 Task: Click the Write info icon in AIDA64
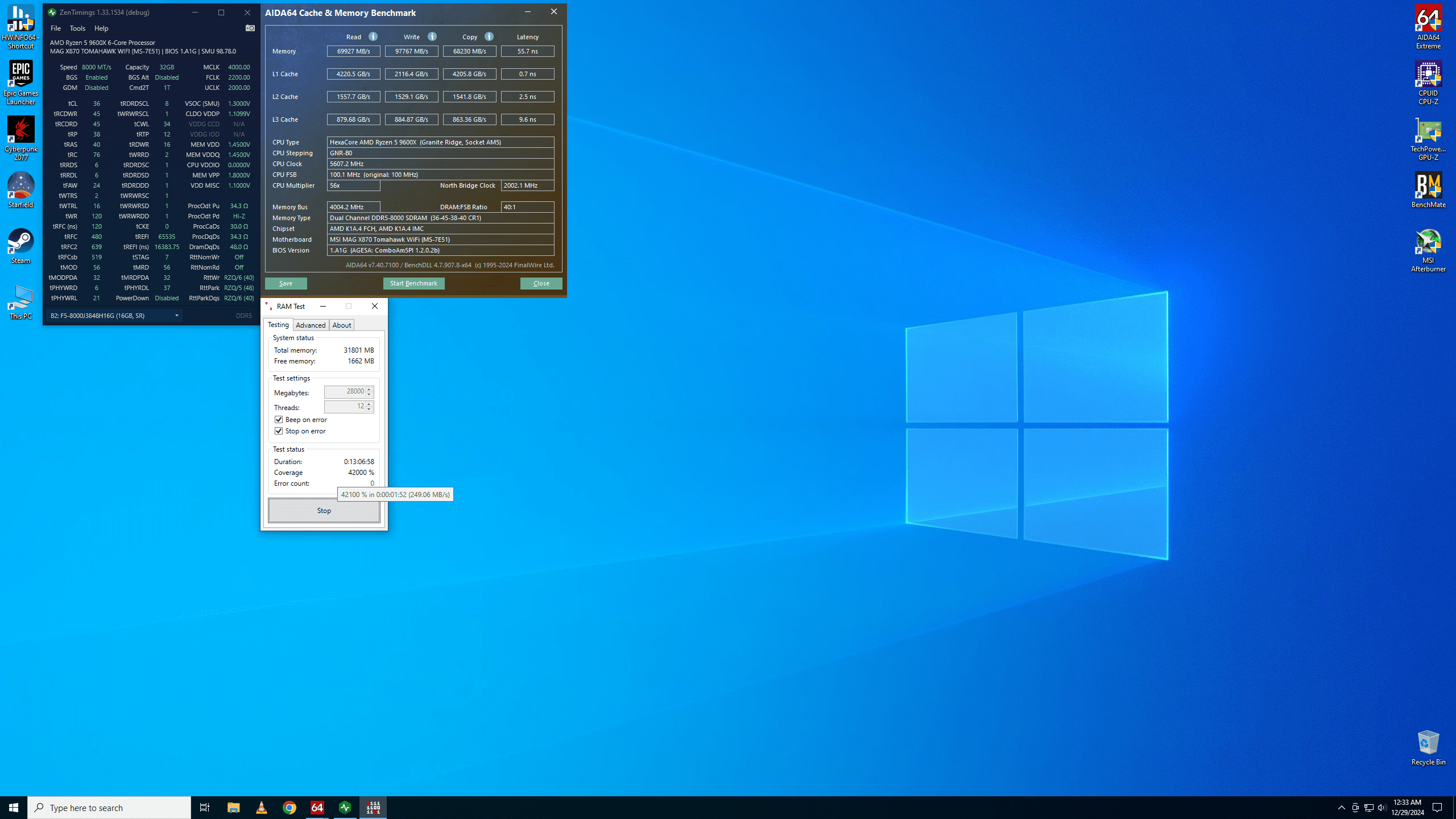click(432, 36)
